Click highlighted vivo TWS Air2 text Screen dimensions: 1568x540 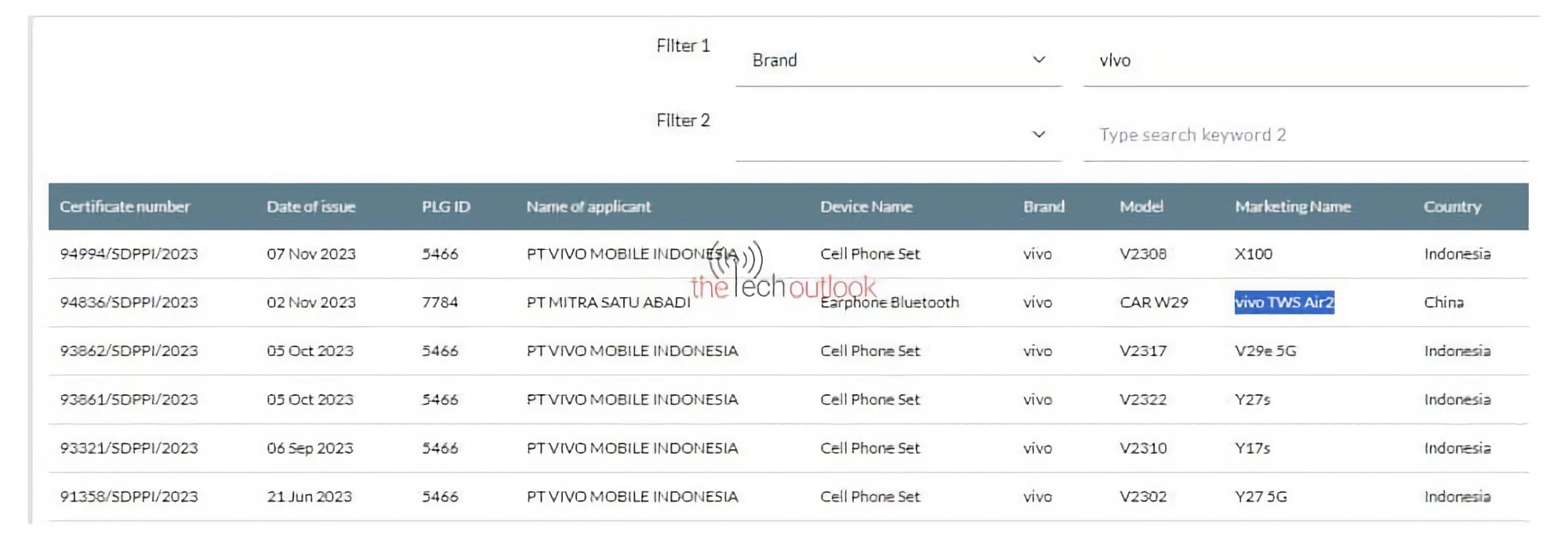click(1283, 303)
